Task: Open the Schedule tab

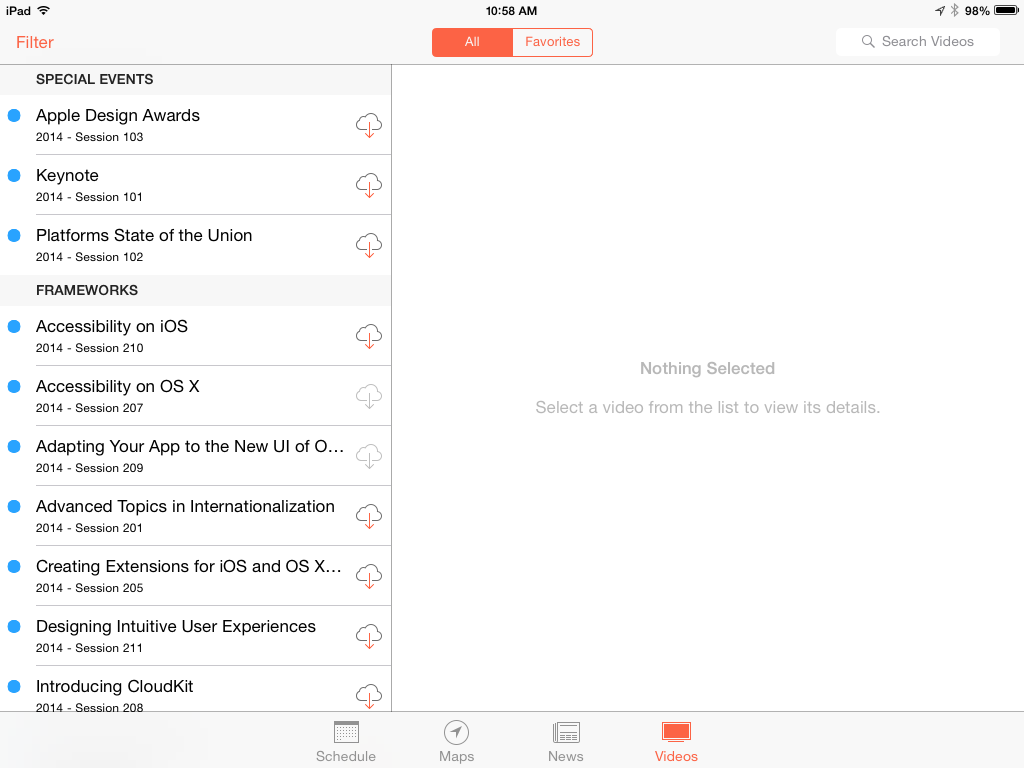Action: tap(346, 742)
